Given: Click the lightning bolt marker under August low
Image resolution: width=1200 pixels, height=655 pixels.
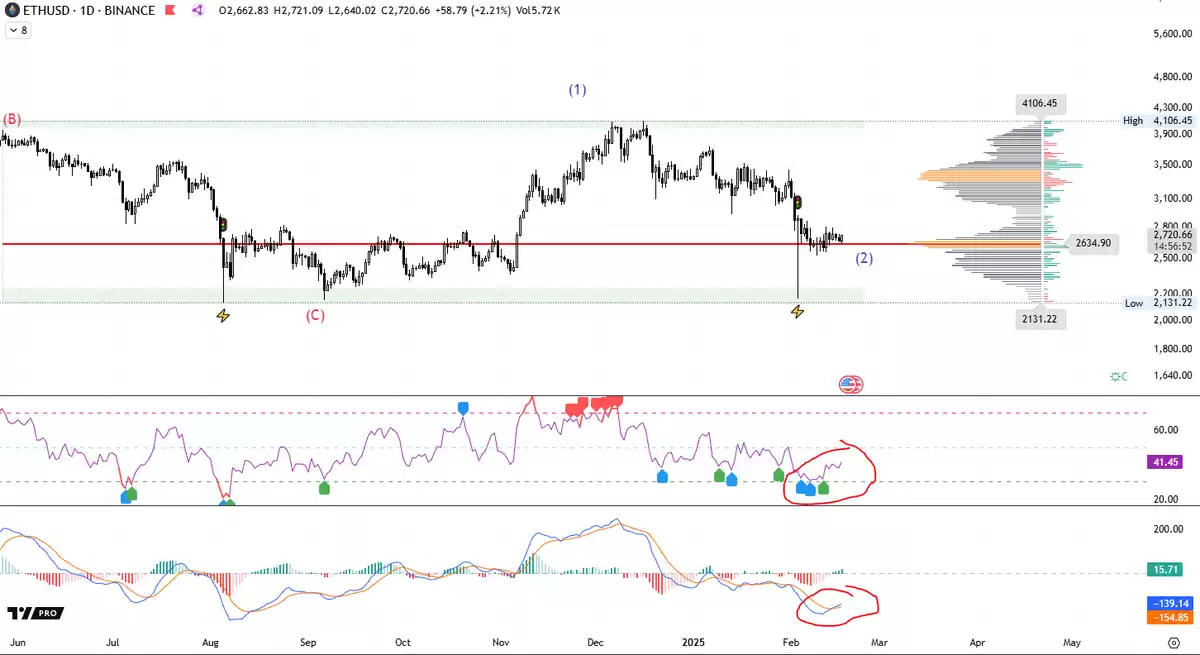Looking at the screenshot, I should pyautogui.click(x=223, y=316).
